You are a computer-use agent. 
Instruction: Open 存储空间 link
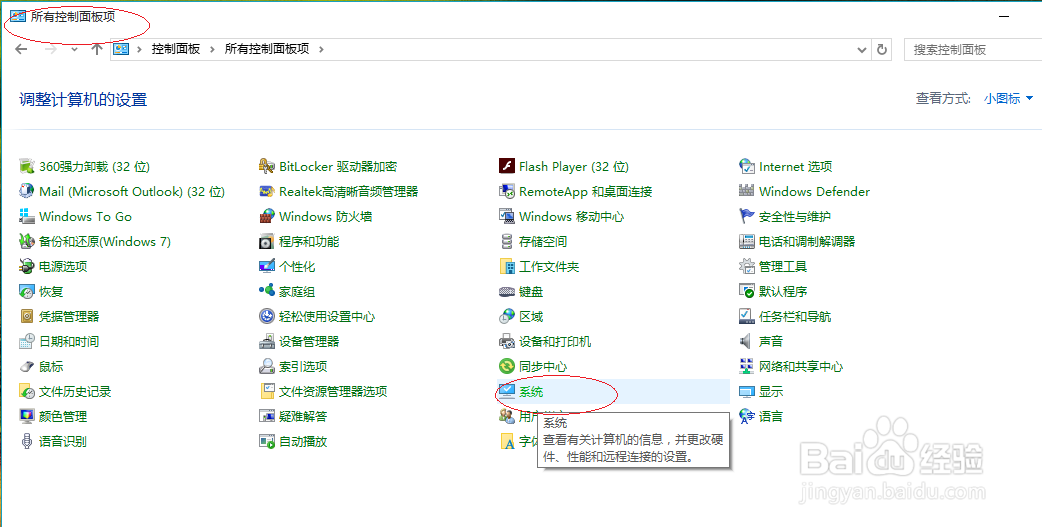point(543,241)
